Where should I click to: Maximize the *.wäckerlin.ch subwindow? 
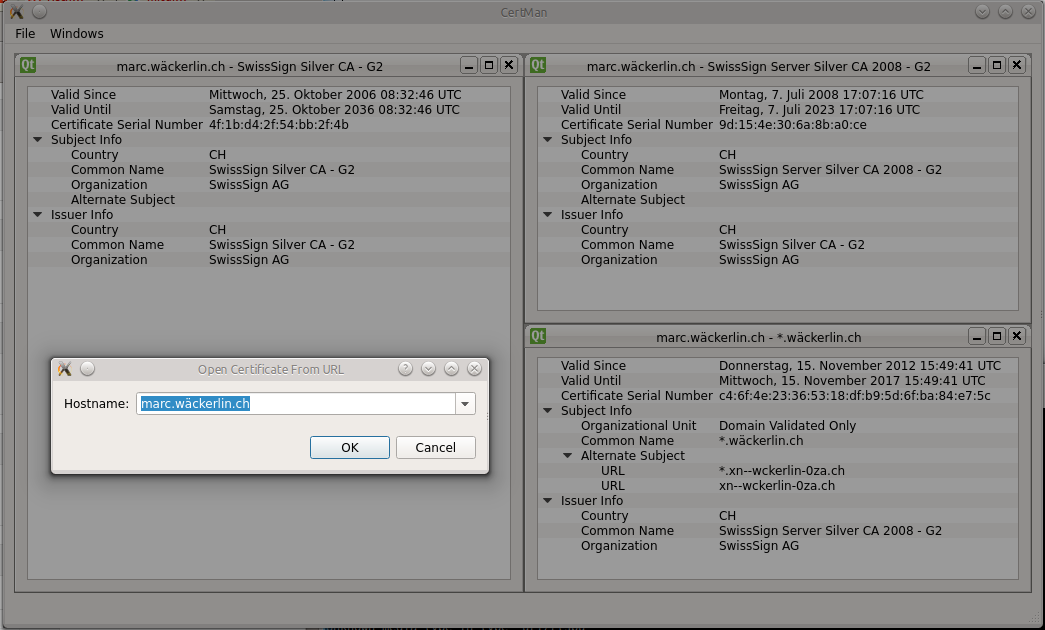pos(997,336)
